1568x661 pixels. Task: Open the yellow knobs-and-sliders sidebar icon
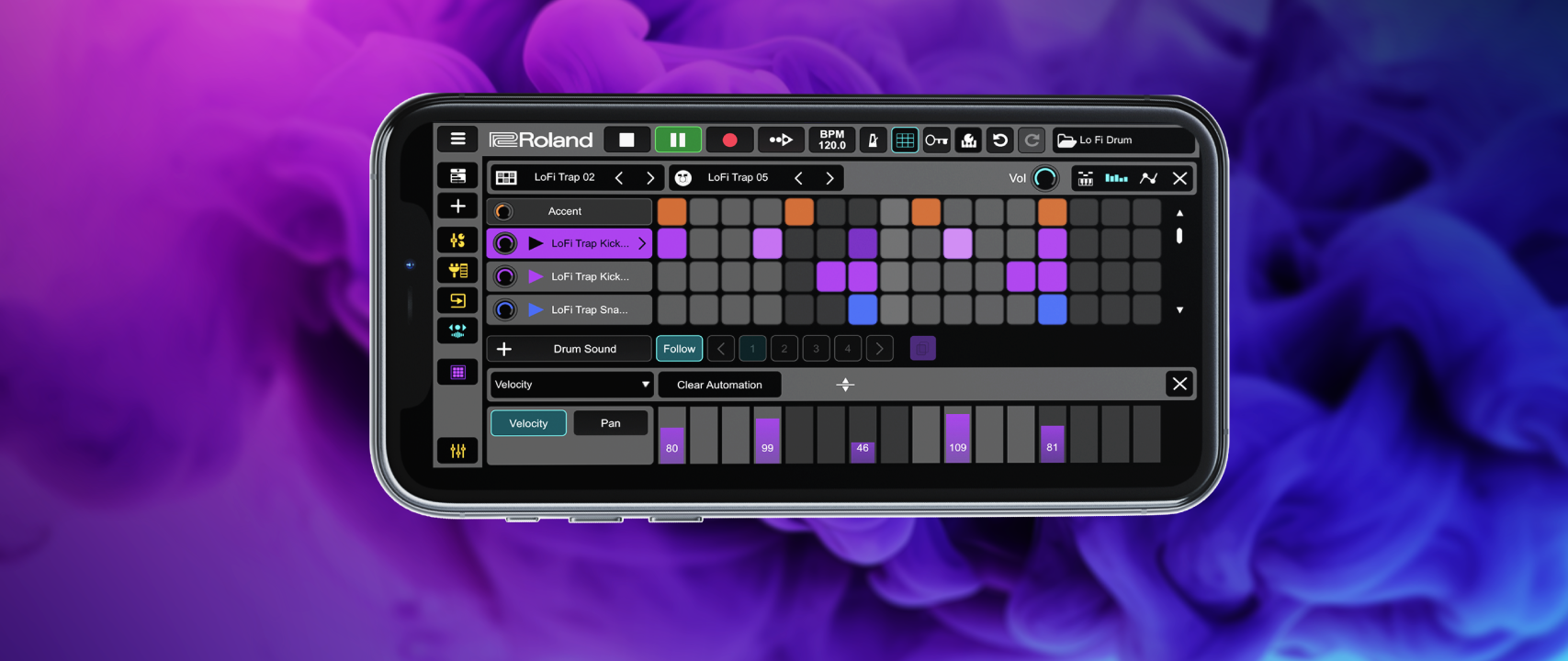457,240
